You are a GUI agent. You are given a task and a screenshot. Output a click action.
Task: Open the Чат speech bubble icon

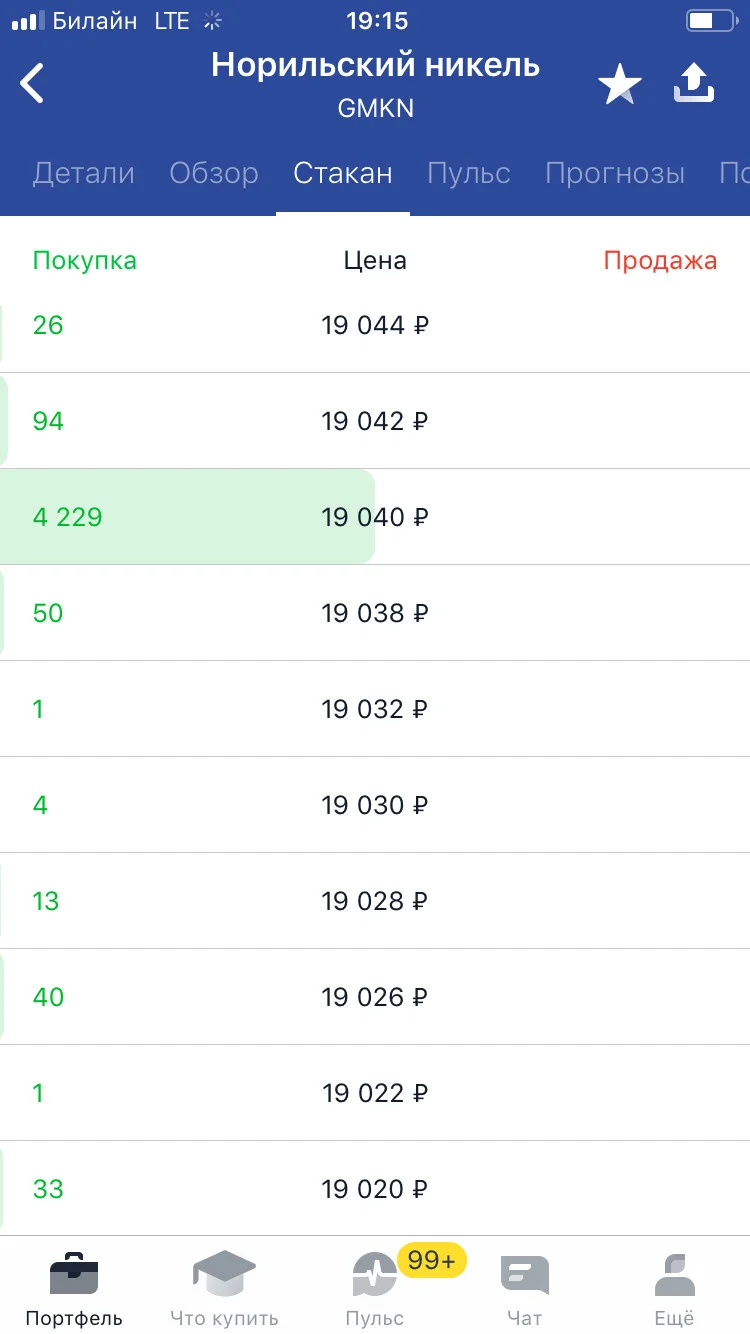524,1275
